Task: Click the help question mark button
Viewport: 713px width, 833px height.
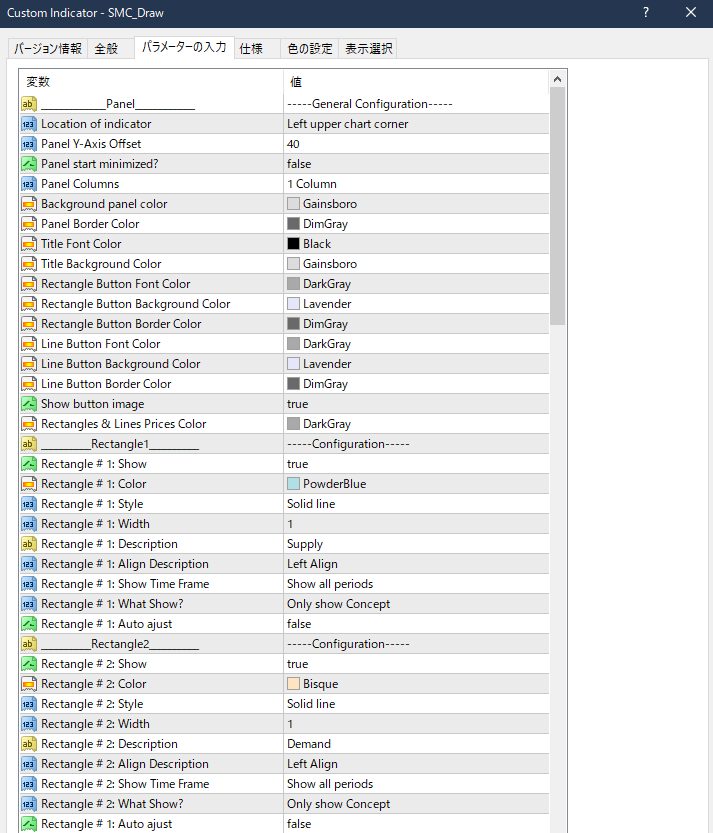Action: 646,12
